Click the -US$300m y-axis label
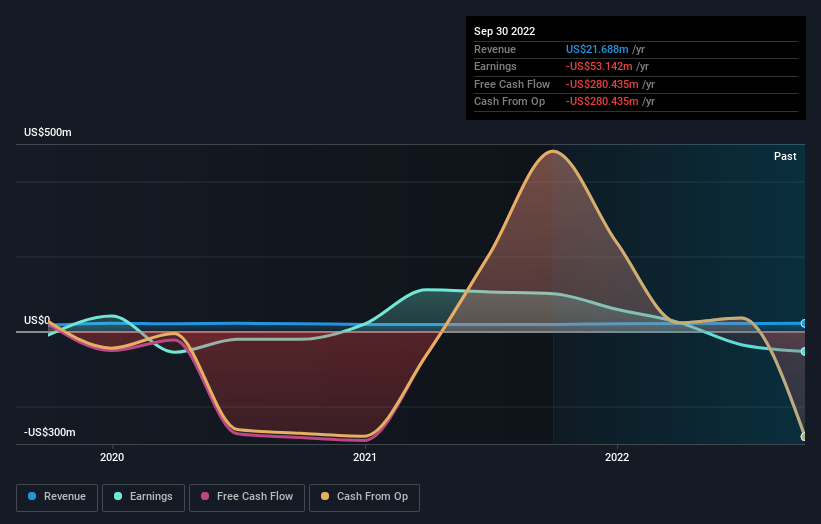This screenshot has height=524, width=821. [x=50, y=432]
